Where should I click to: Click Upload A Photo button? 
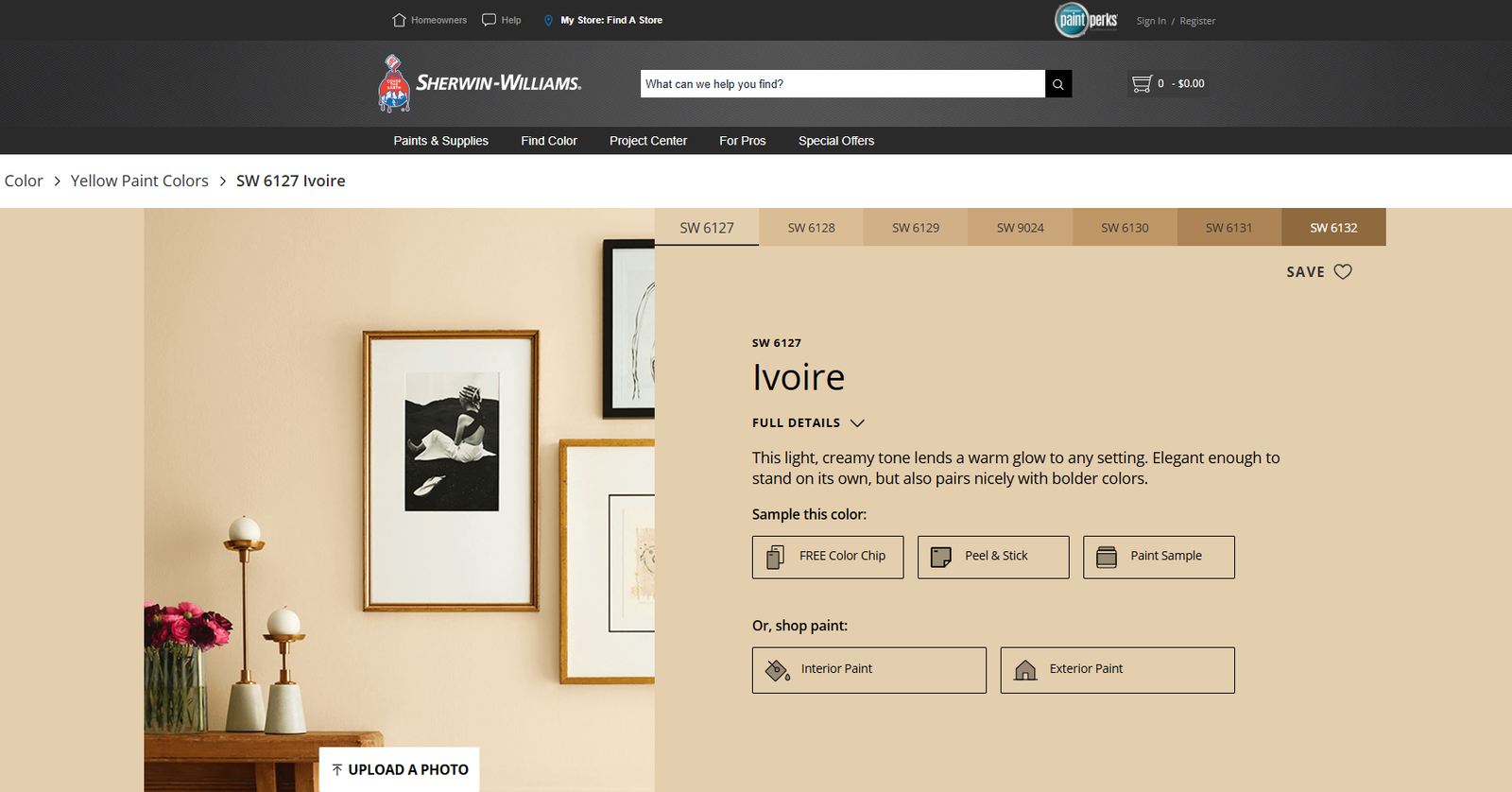pos(399,769)
